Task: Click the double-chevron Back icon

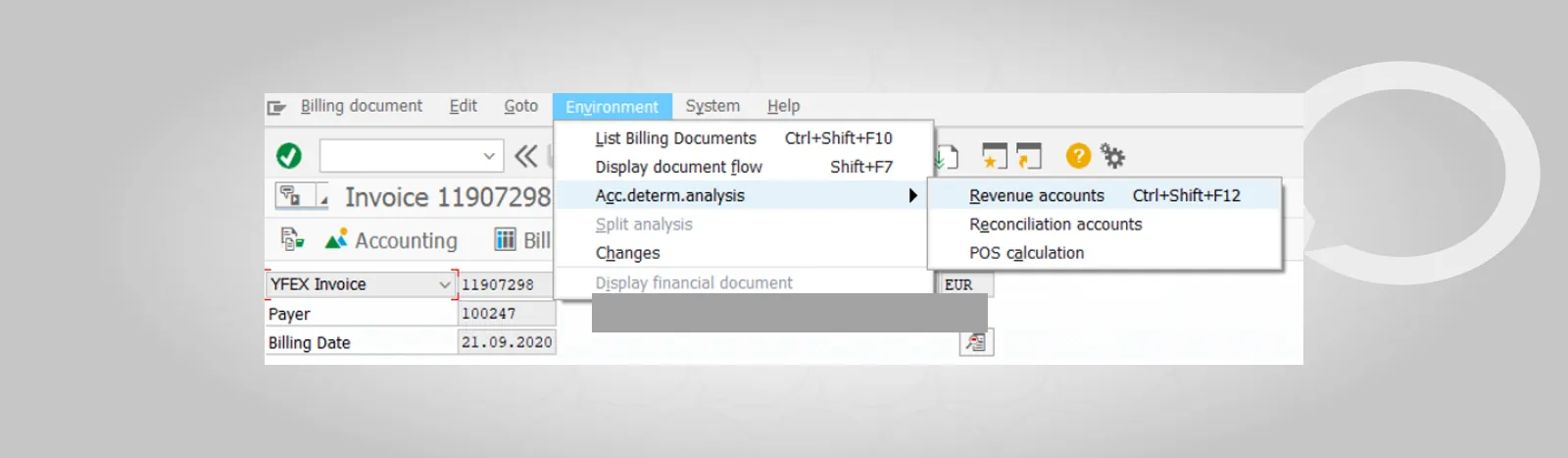Action: point(526,156)
